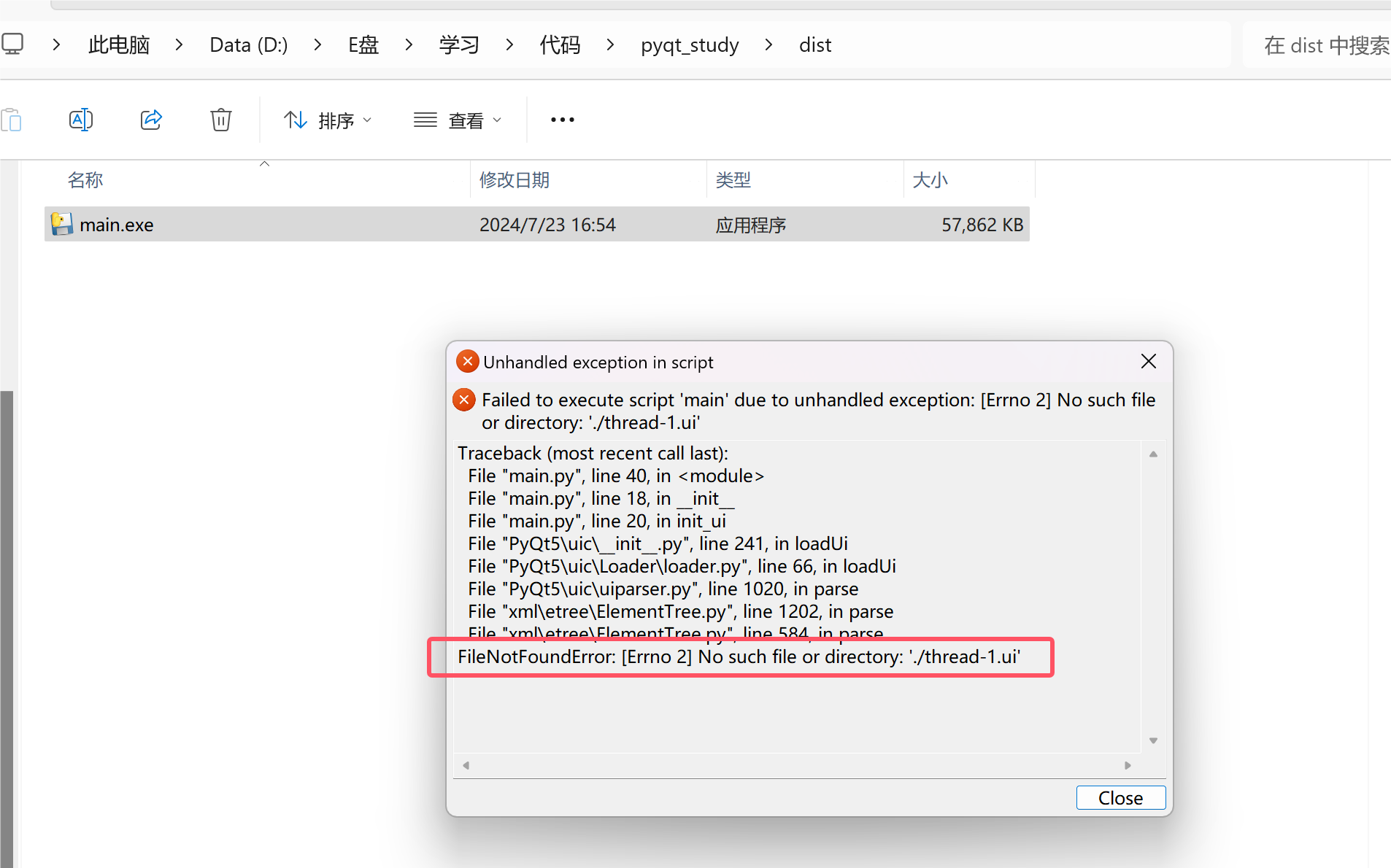Navigate to 学习 breadcrumb folder

[459, 44]
